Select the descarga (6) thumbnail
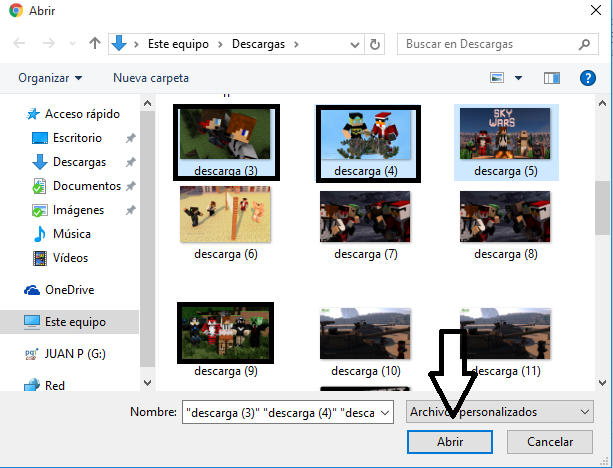 click(225, 214)
